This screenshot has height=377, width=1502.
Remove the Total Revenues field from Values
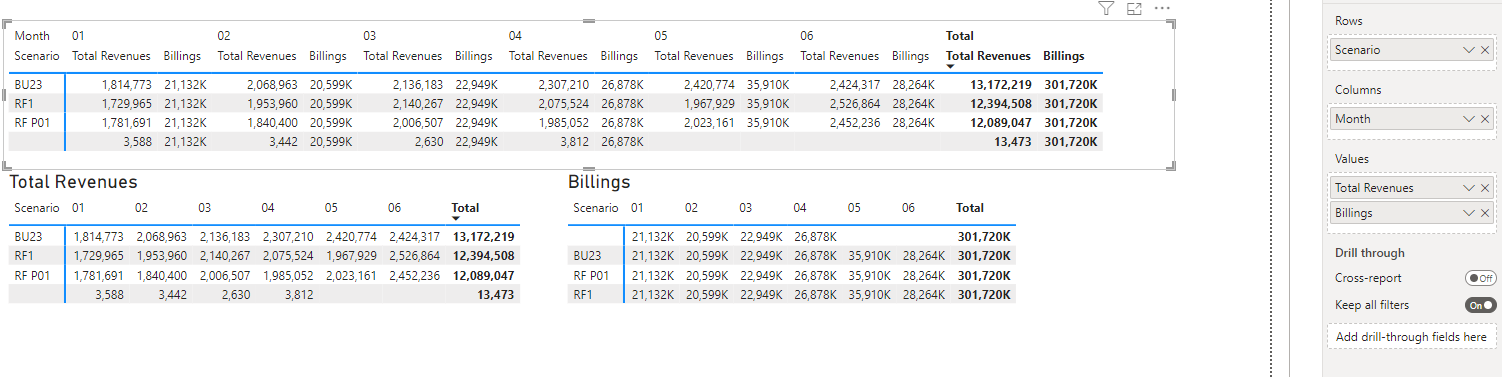[1485, 187]
